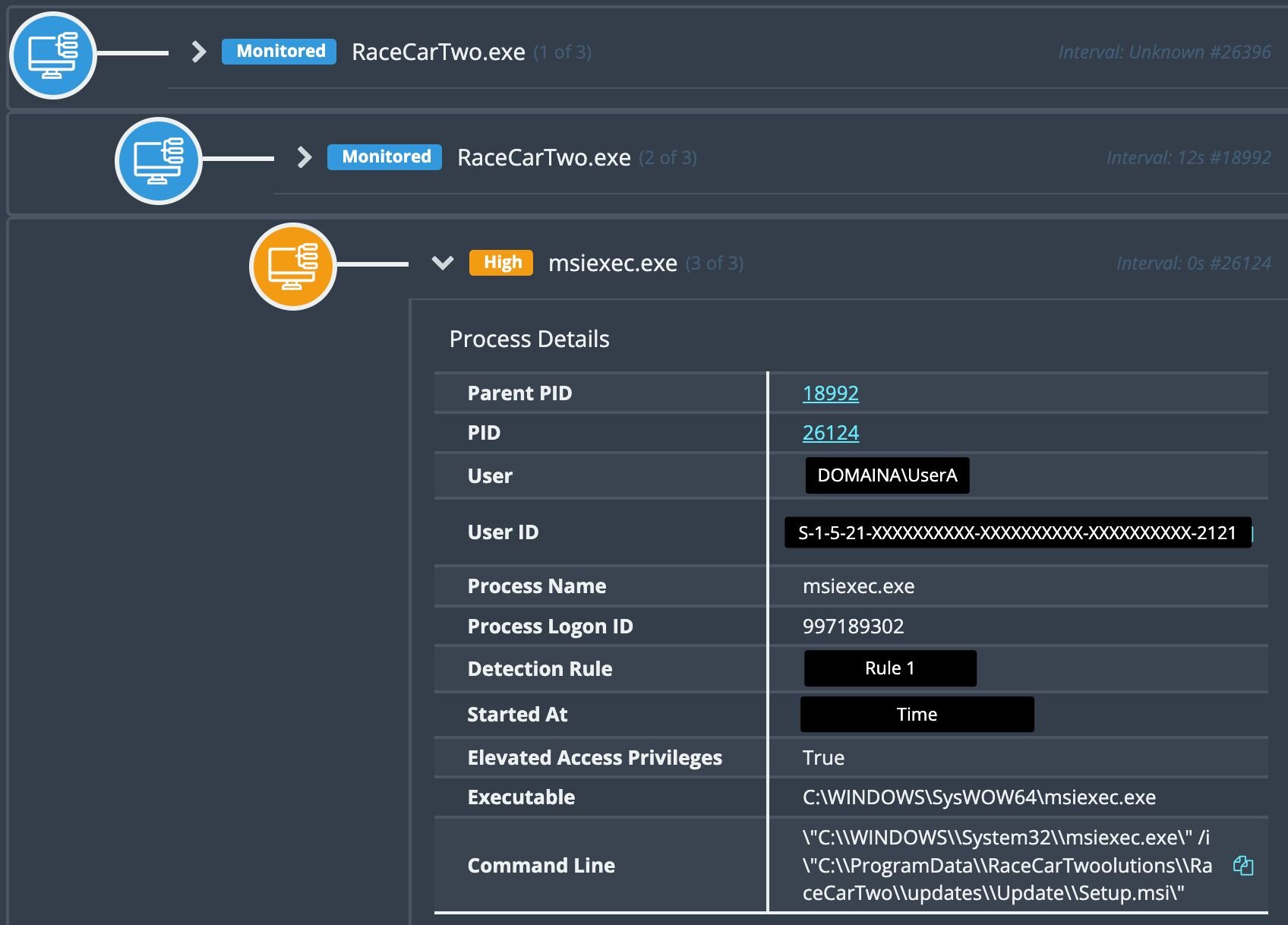Expand the first RaceCarTwo.exe (1 of 3) row
The width and height of the screenshot is (1288, 925).
[x=199, y=52]
